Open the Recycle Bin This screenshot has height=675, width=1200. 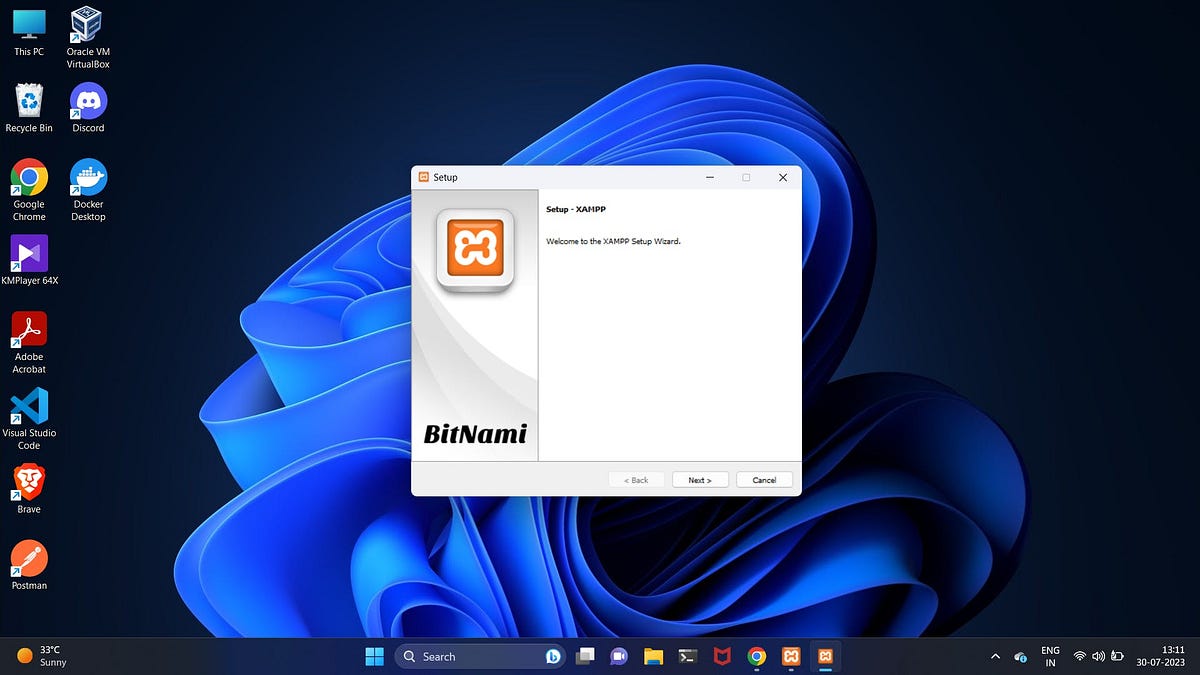(x=28, y=100)
